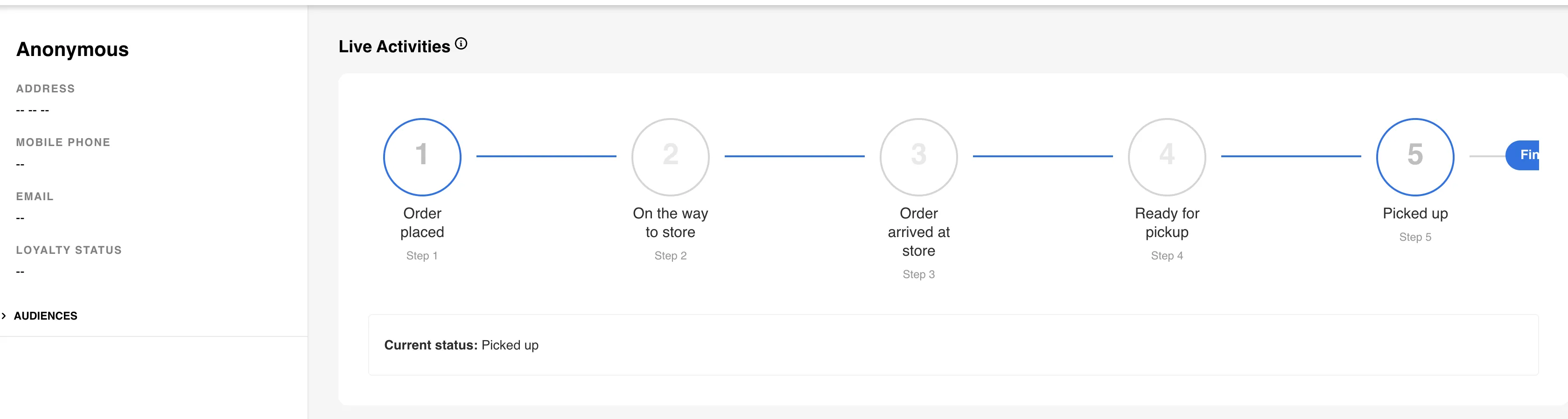Click the Ready for pickup label
This screenshot has width=1568, height=419.
[x=1167, y=222]
